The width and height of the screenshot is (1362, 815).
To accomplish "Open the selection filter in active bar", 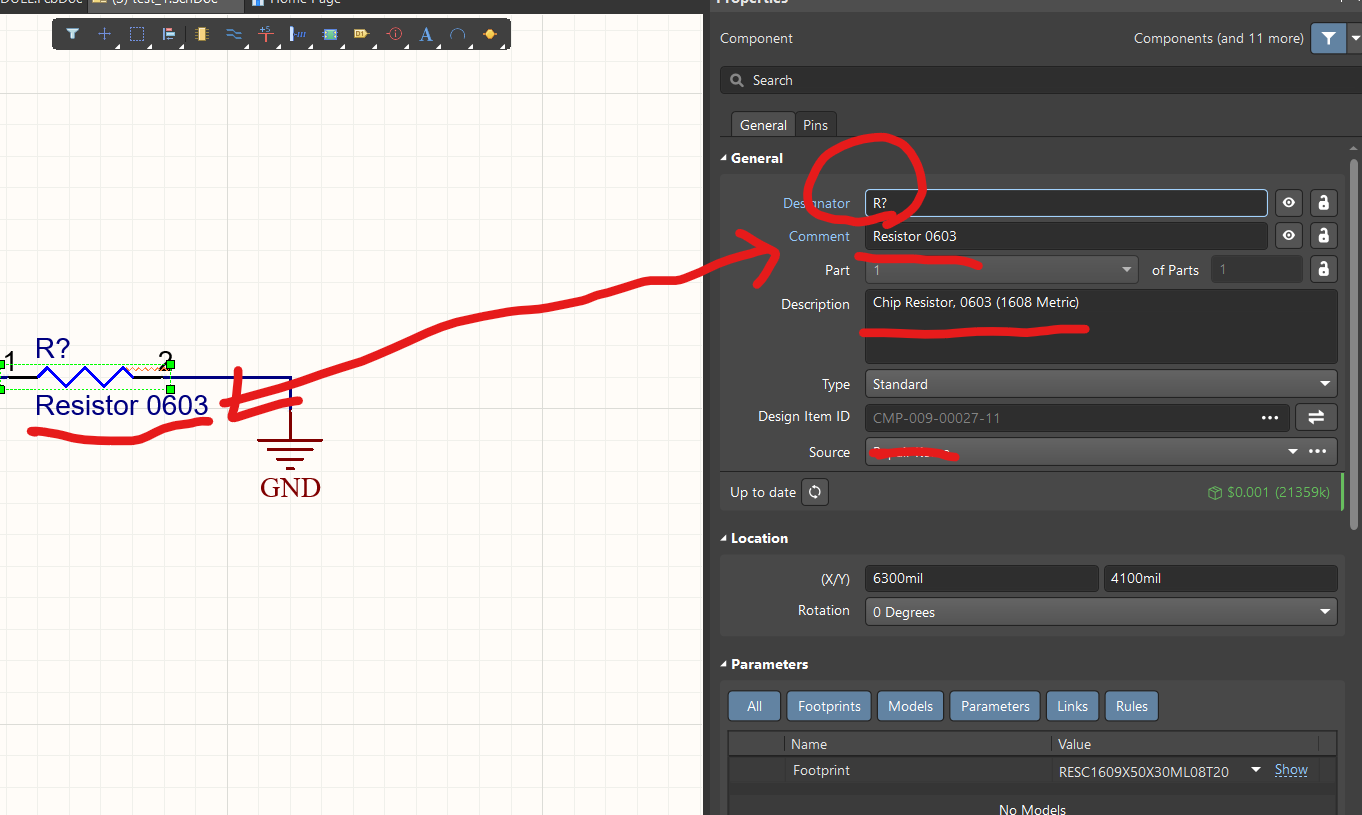I will tap(72, 34).
